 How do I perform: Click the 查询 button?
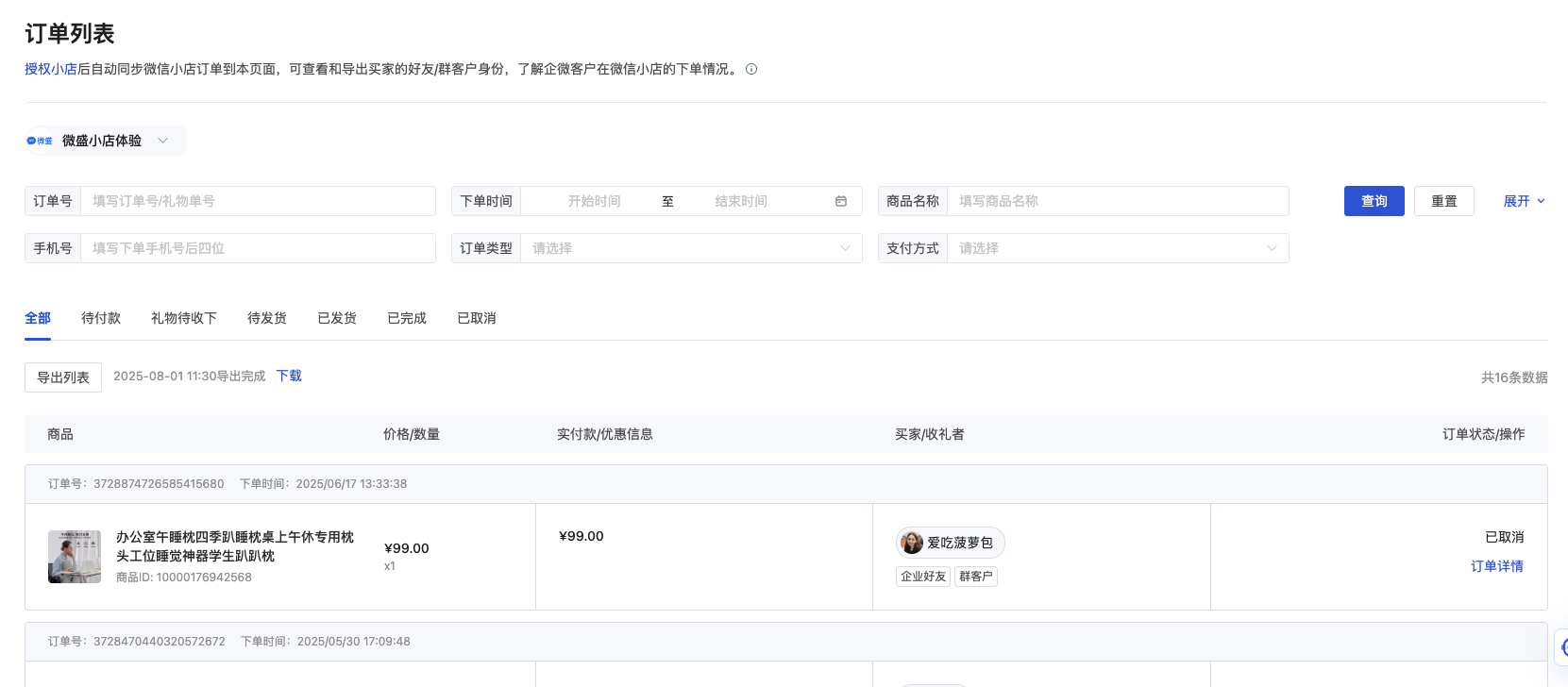coord(1374,201)
